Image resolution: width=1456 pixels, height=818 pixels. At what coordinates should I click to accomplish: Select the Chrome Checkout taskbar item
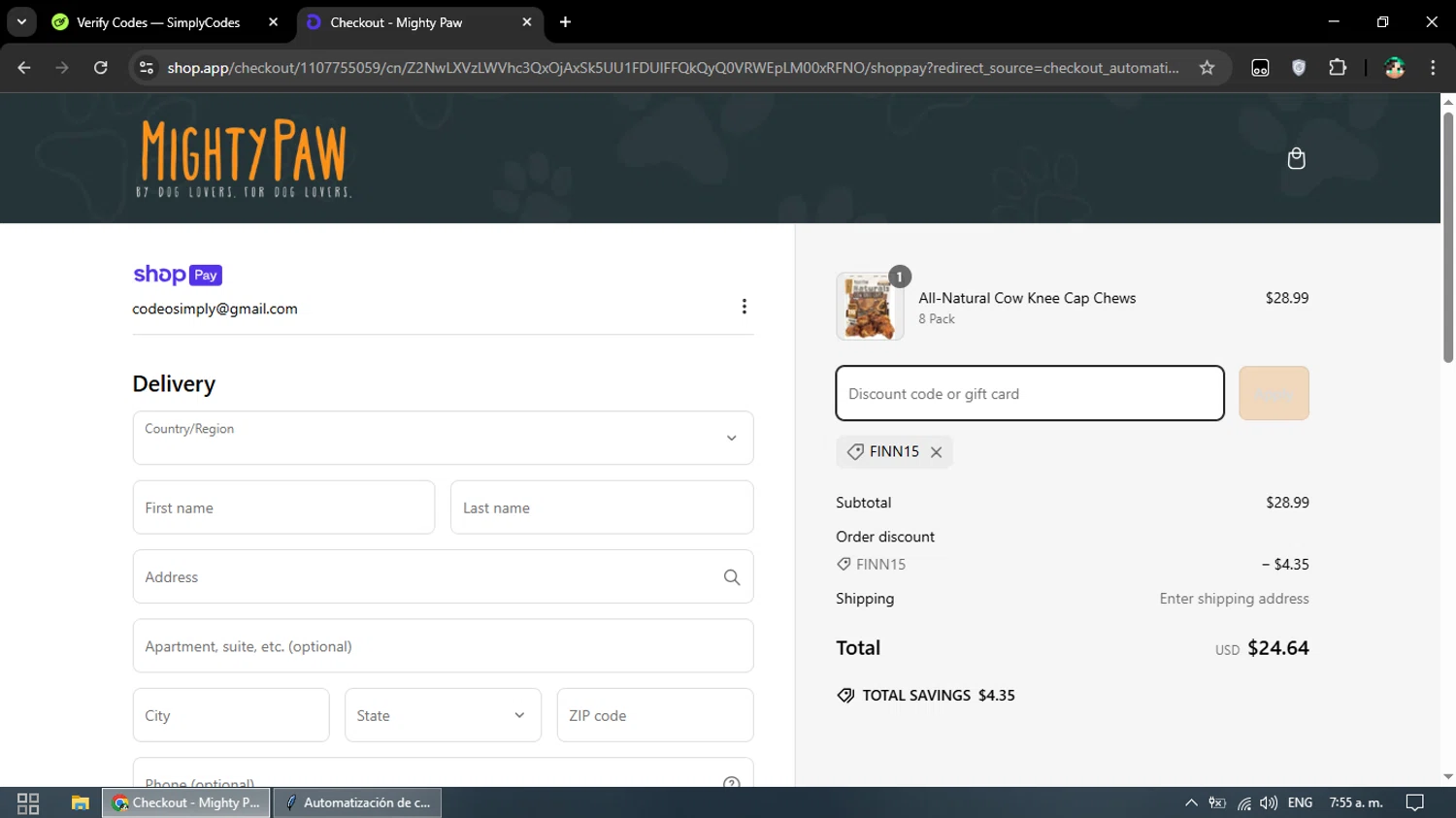pyautogui.click(x=186, y=803)
